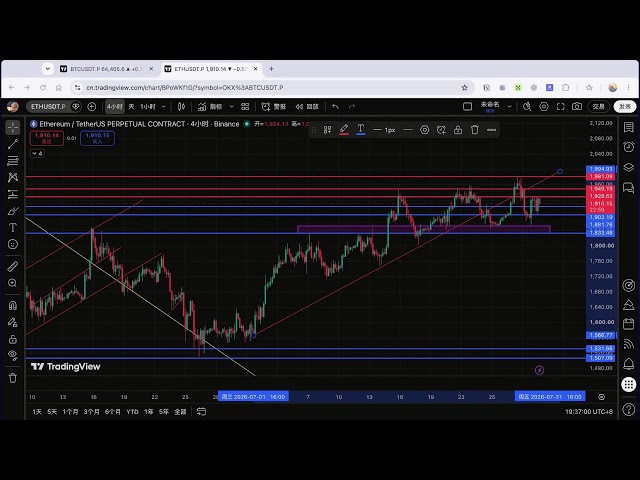Switch to the BTCUSDT.P browser tab
640x480 pixels.
point(107,69)
